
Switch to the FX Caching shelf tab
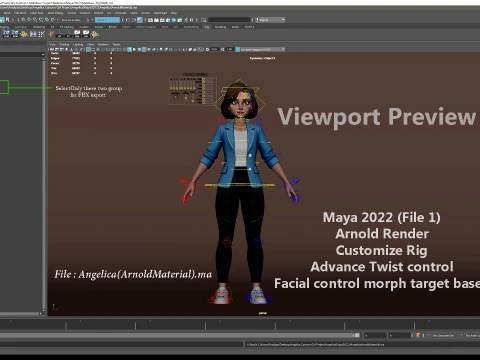(67, 27)
